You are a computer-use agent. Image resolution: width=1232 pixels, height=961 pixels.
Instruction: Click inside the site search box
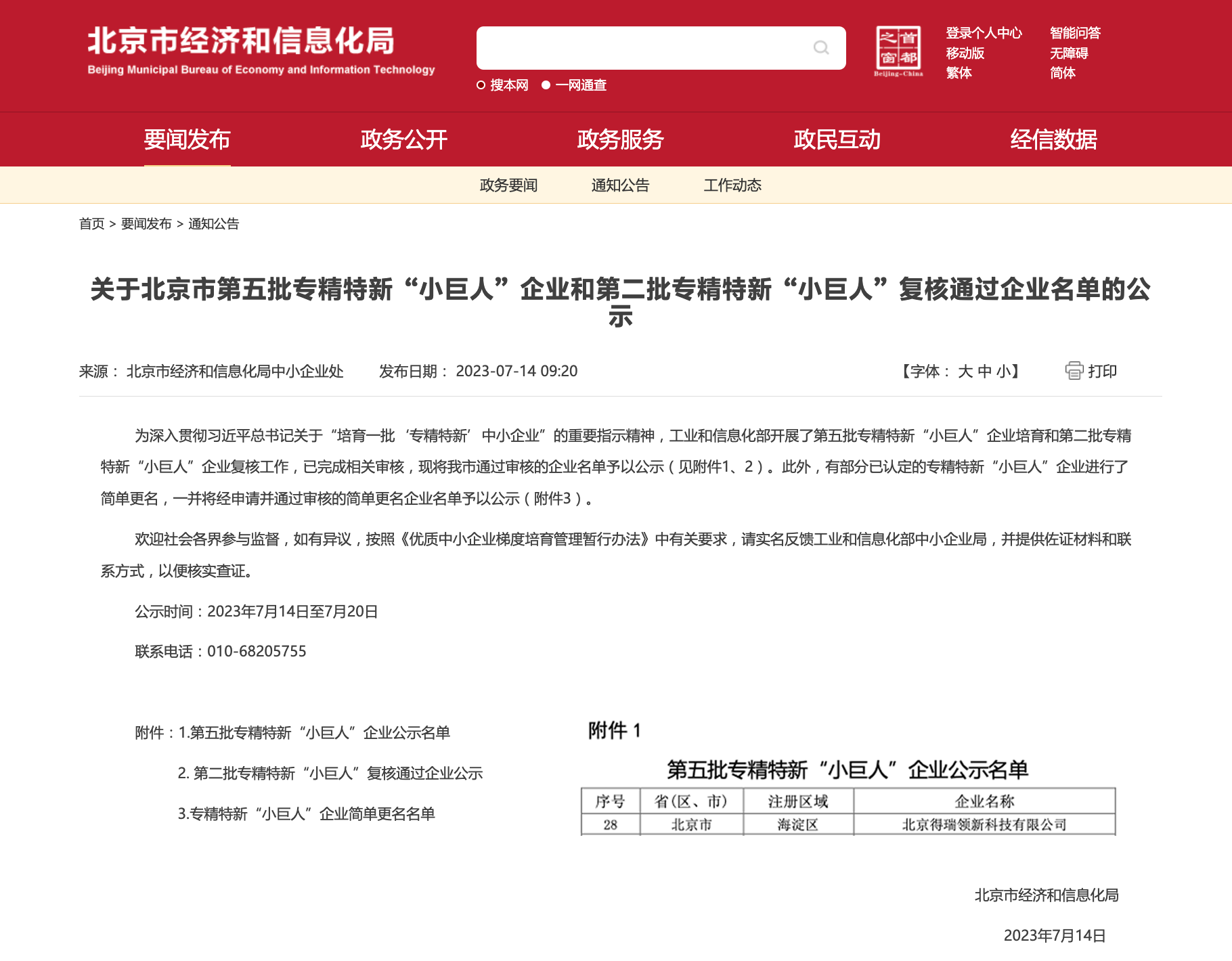(643, 48)
